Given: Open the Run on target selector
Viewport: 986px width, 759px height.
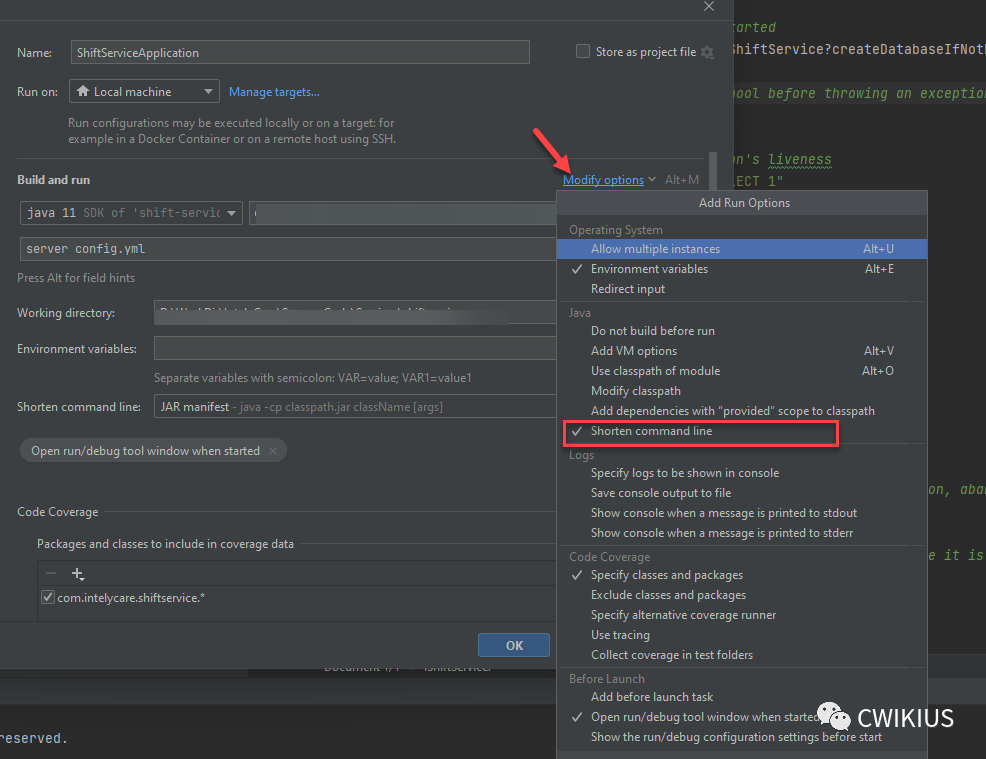Looking at the screenshot, I should [x=211, y=90].
